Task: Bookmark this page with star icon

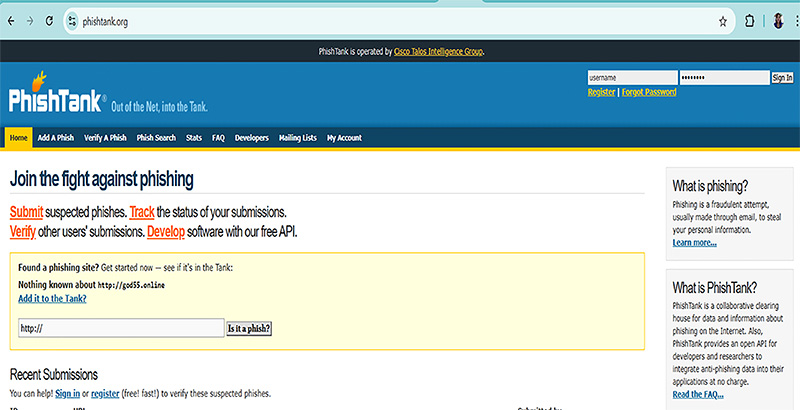Action: [x=722, y=21]
